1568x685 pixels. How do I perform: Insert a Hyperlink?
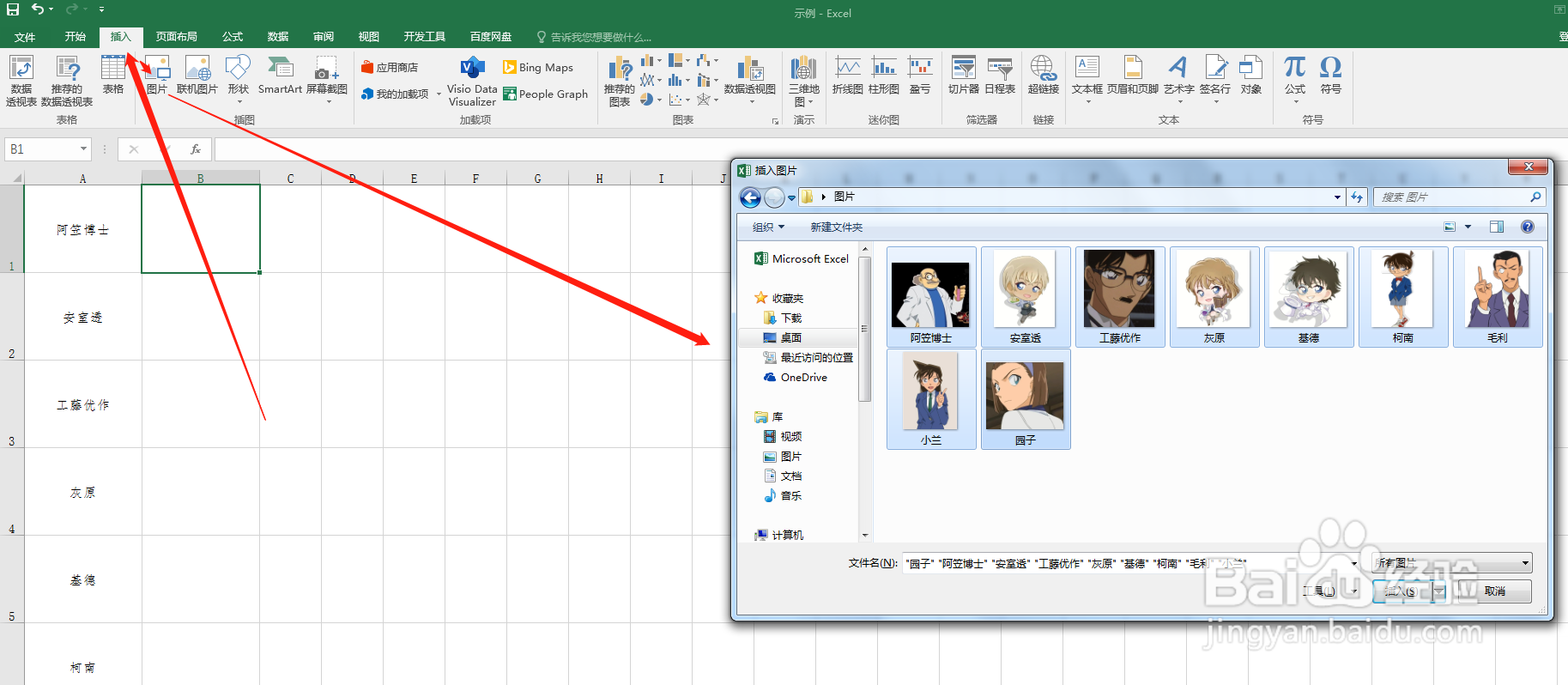[x=1043, y=74]
